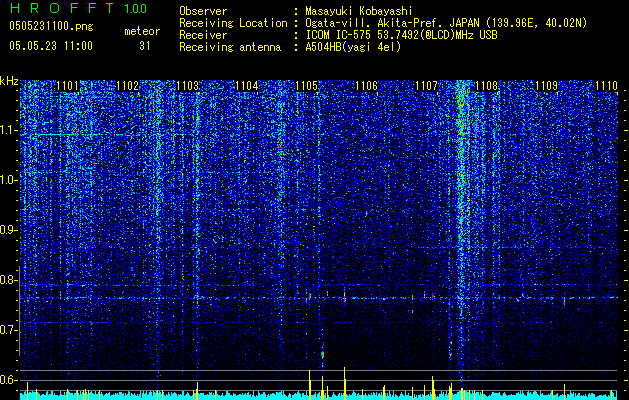Image resolution: width=629 pixels, height=400 pixels.
Task: Click the Receiver field label
Action: click(203, 35)
